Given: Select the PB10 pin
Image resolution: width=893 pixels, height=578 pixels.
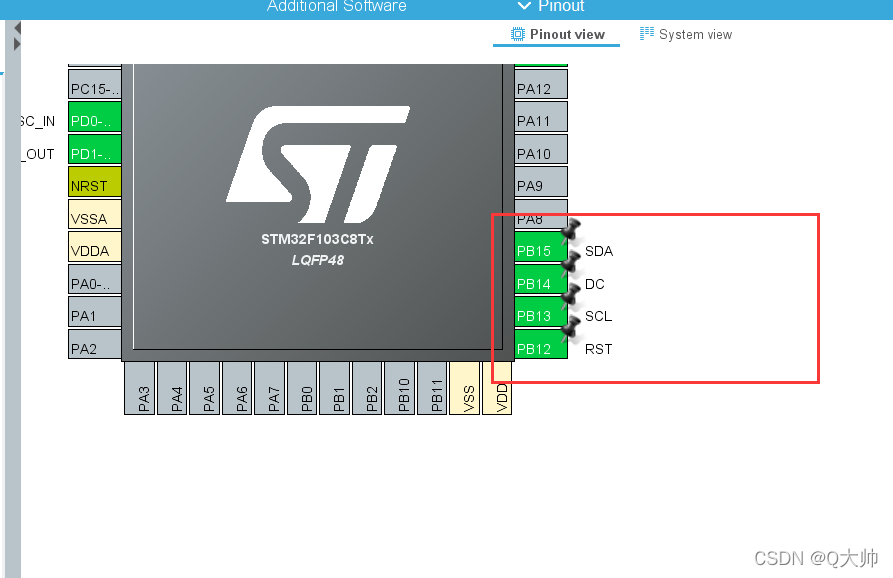Looking at the screenshot, I should [x=400, y=388].
